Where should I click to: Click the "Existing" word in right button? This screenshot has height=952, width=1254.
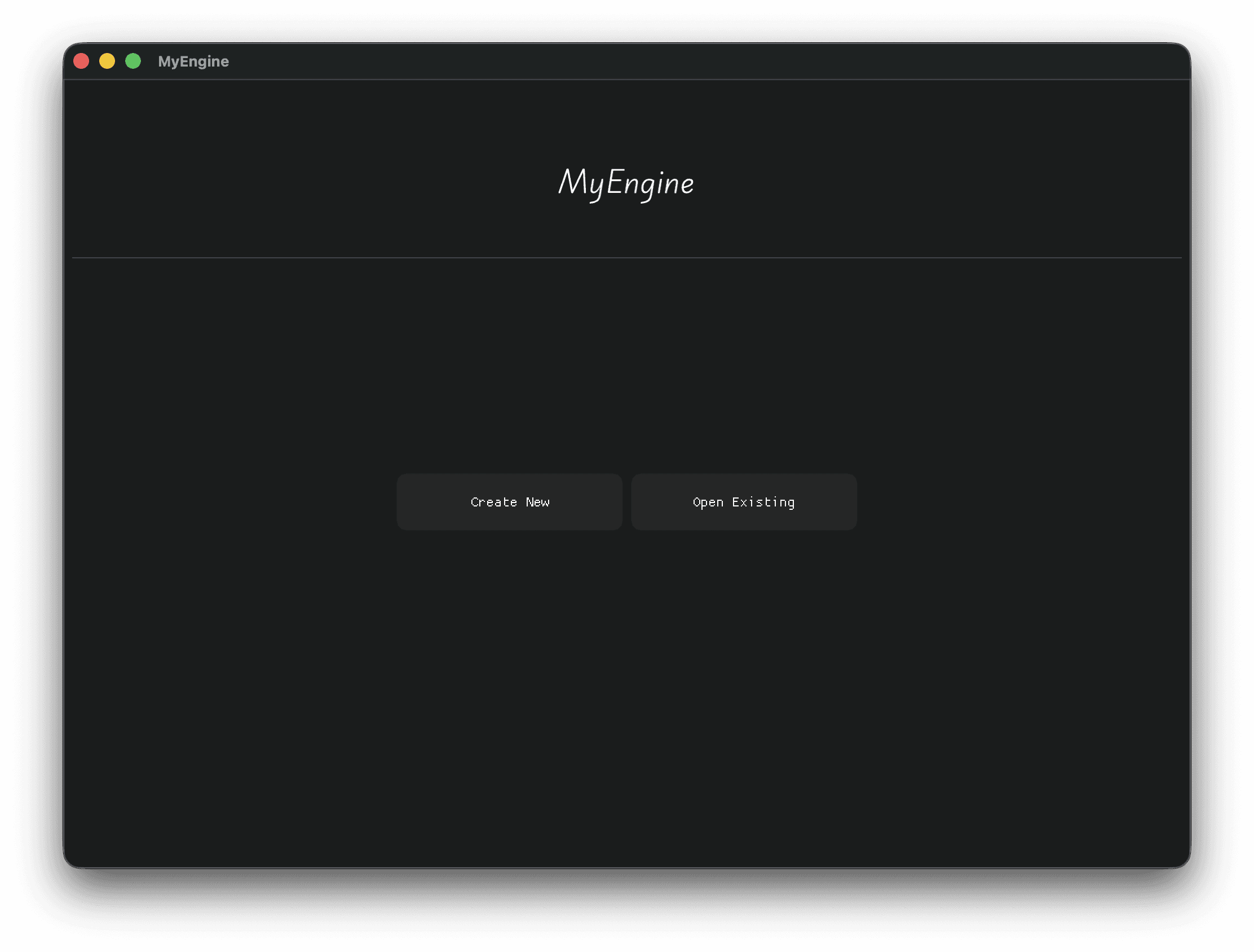(763, 502)
